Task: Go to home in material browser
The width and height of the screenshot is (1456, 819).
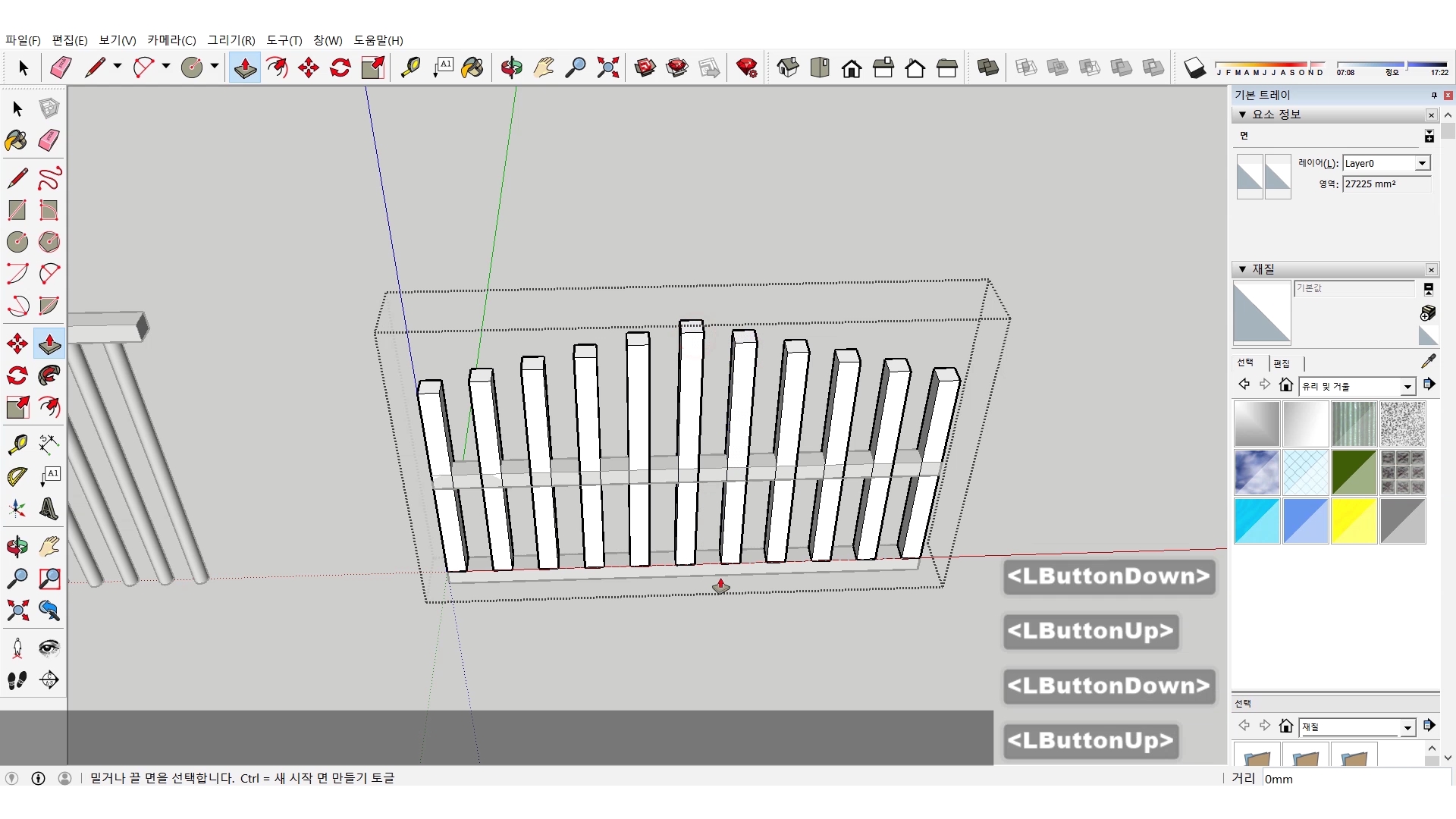Action: pyautogui.click(x=1285, y=385)
